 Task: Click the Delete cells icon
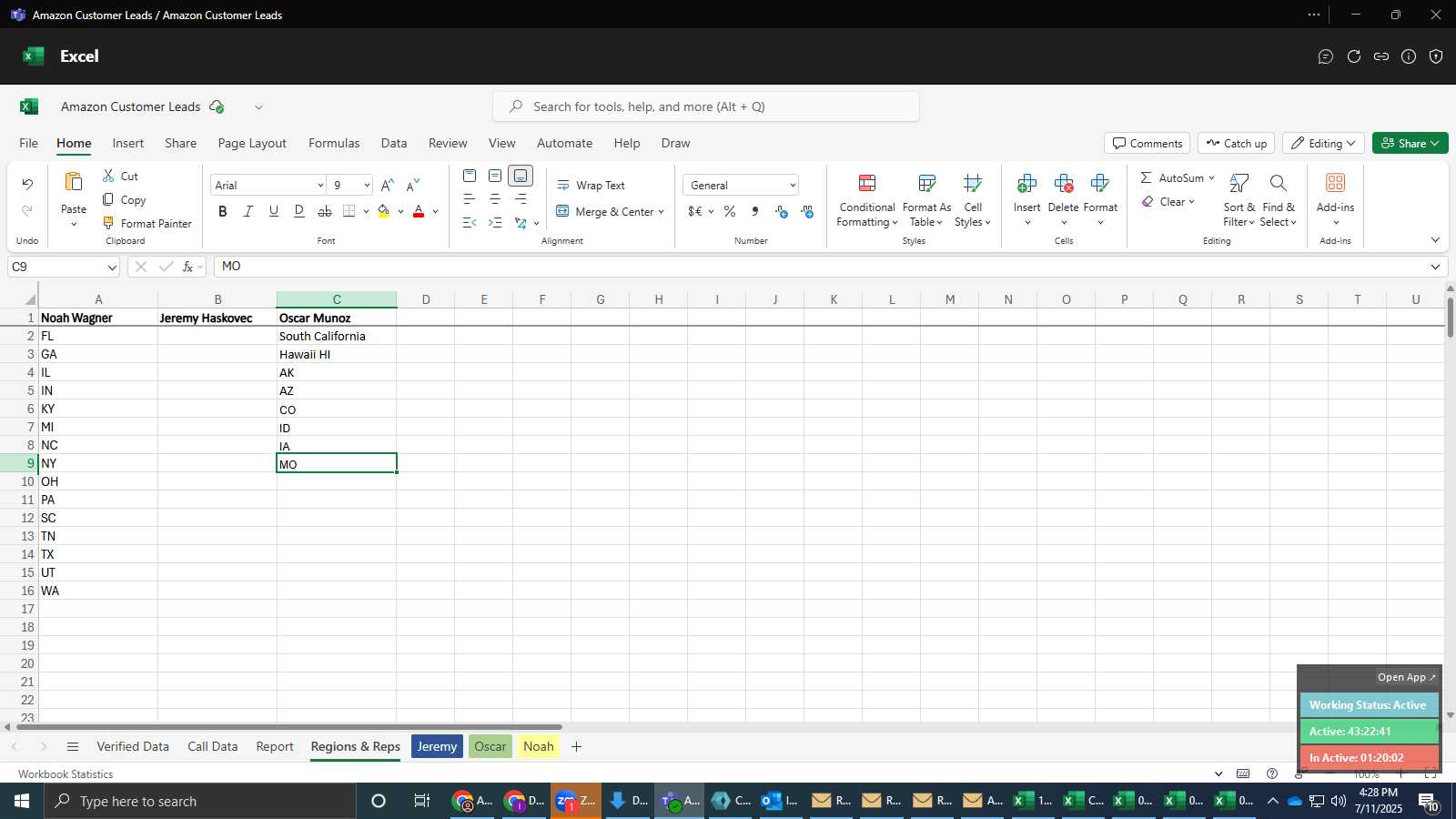(x=1063, y=184)
